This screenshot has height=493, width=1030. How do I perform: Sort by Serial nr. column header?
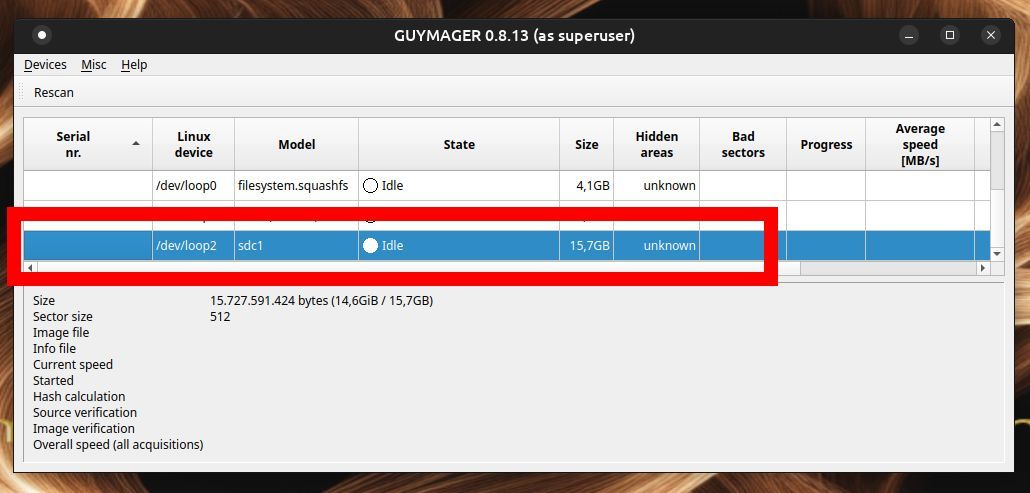(88, 144)
